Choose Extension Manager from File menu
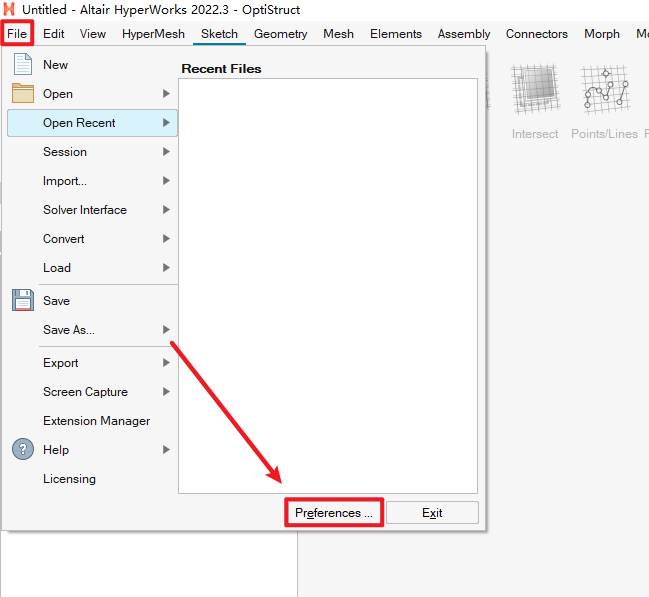This screenshot has height=597, width=649. tap(96, 421)
